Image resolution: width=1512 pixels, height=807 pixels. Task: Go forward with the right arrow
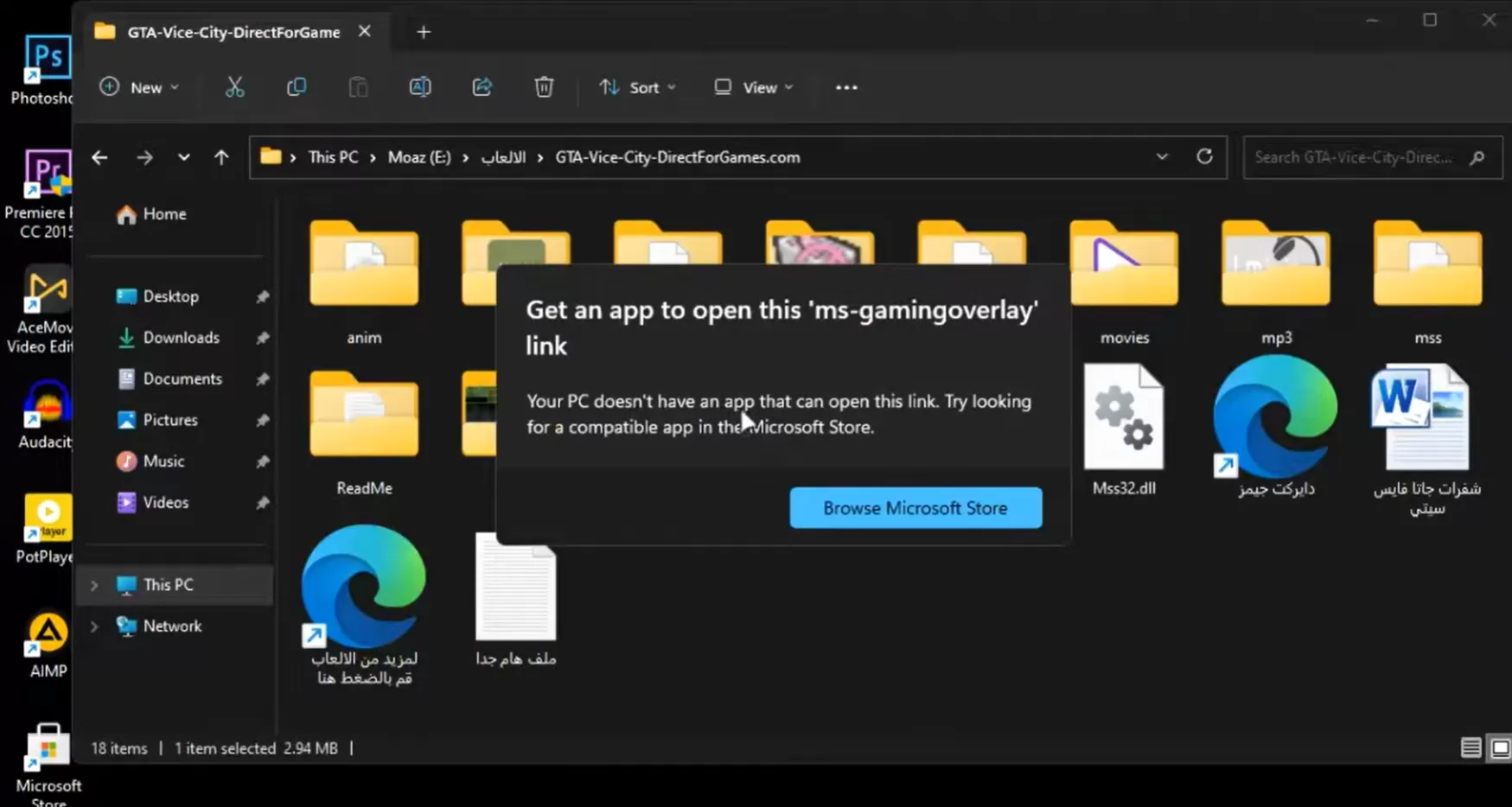(x=144, y=157)
